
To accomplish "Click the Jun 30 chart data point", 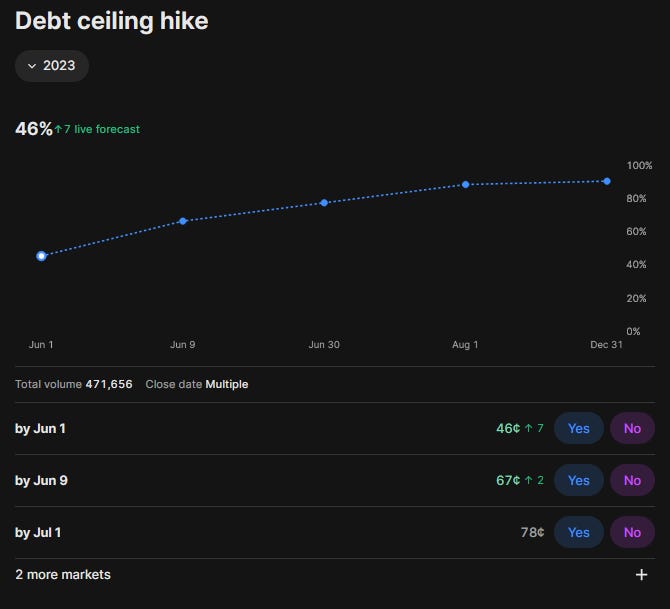I will pyautogui.click(x=324, y=203).
